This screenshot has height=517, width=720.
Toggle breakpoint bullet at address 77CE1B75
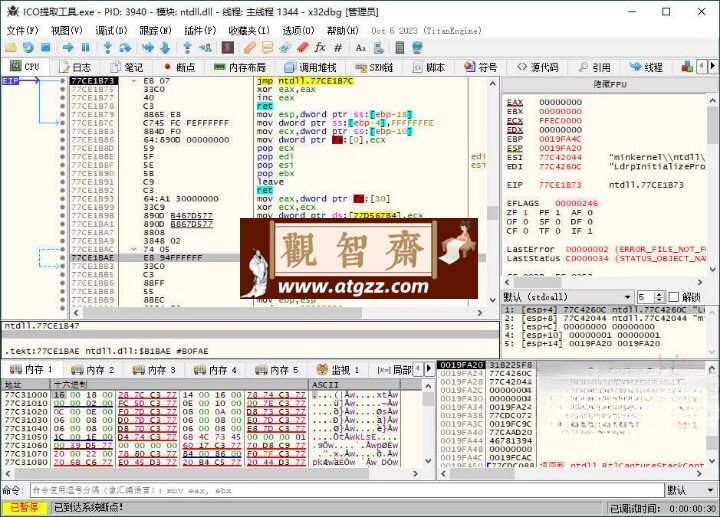(62, 89)
